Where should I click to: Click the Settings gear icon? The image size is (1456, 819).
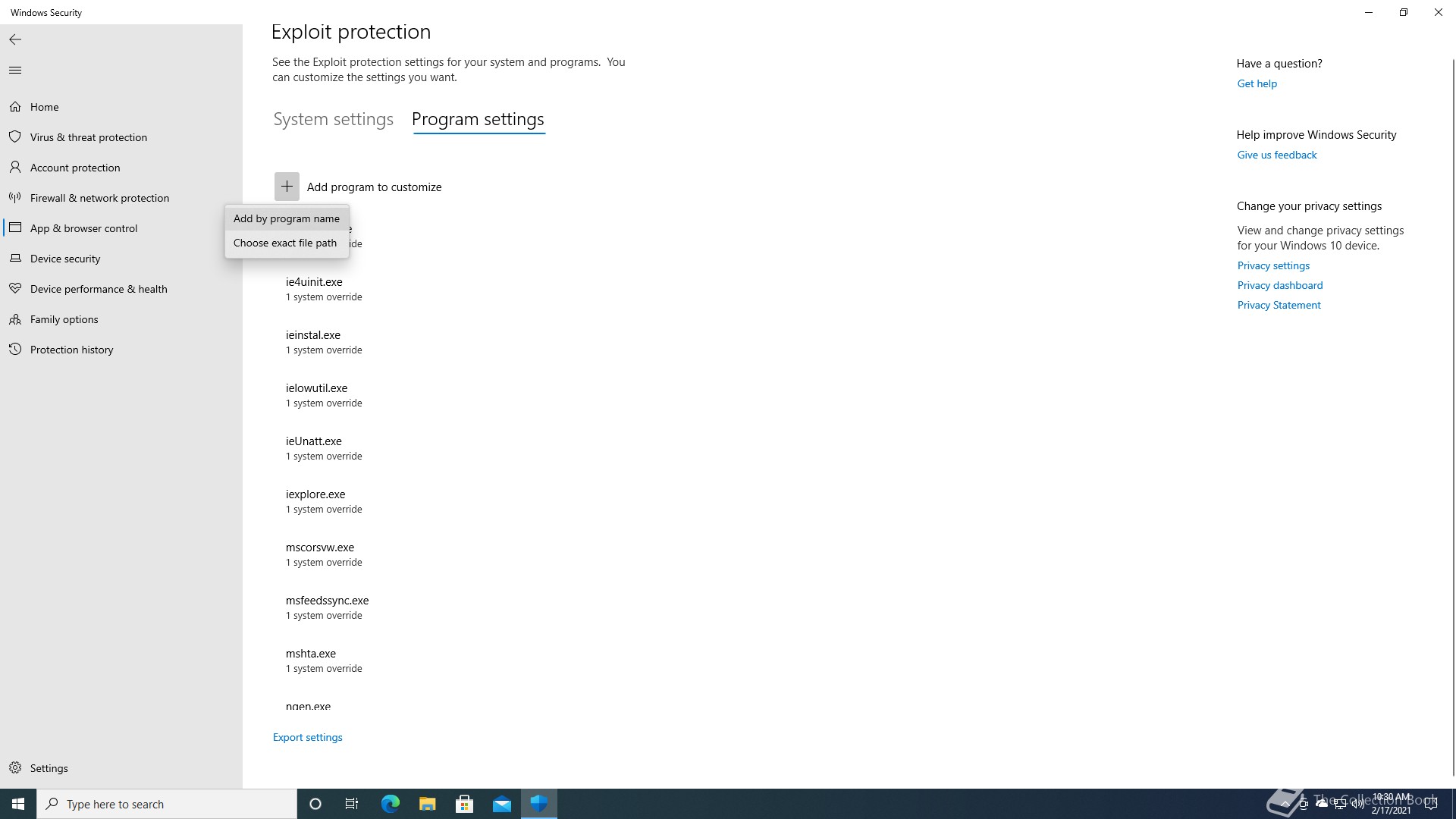[14, 768]
